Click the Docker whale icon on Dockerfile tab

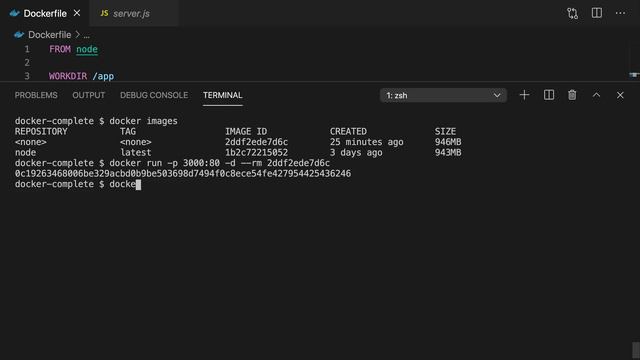click(14, 13)
